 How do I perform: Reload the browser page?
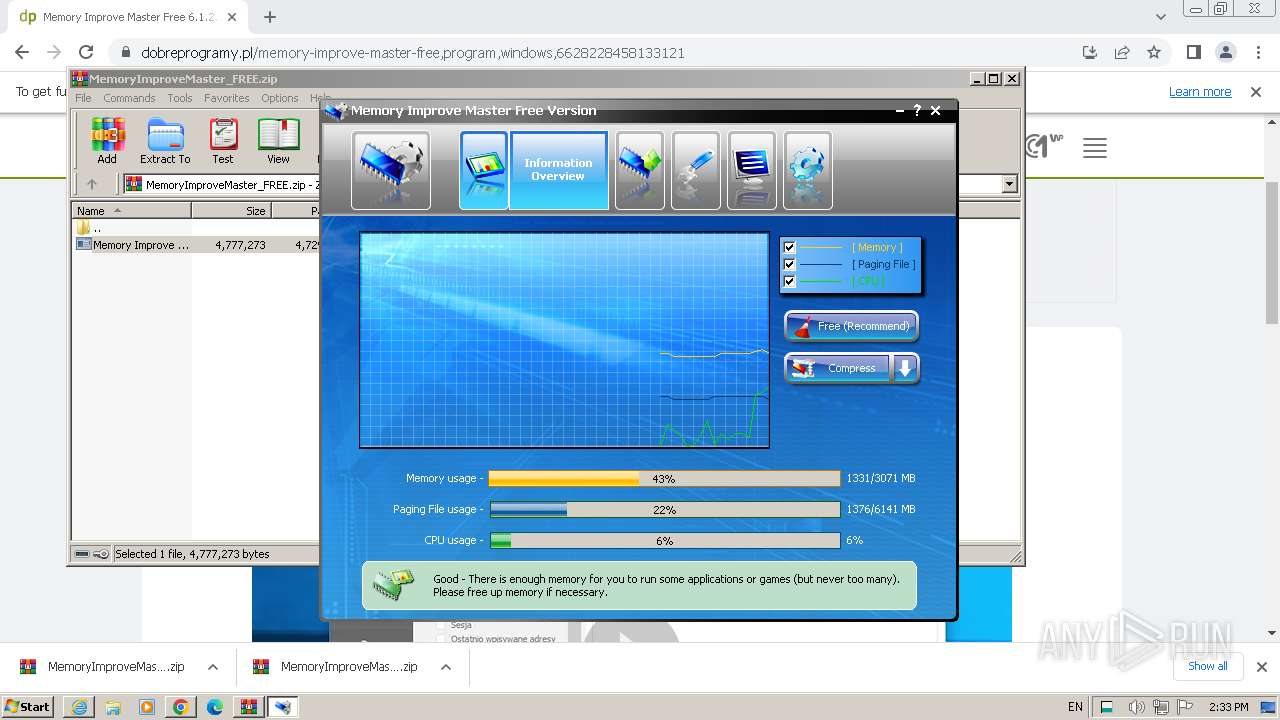[x=86, y=52]
